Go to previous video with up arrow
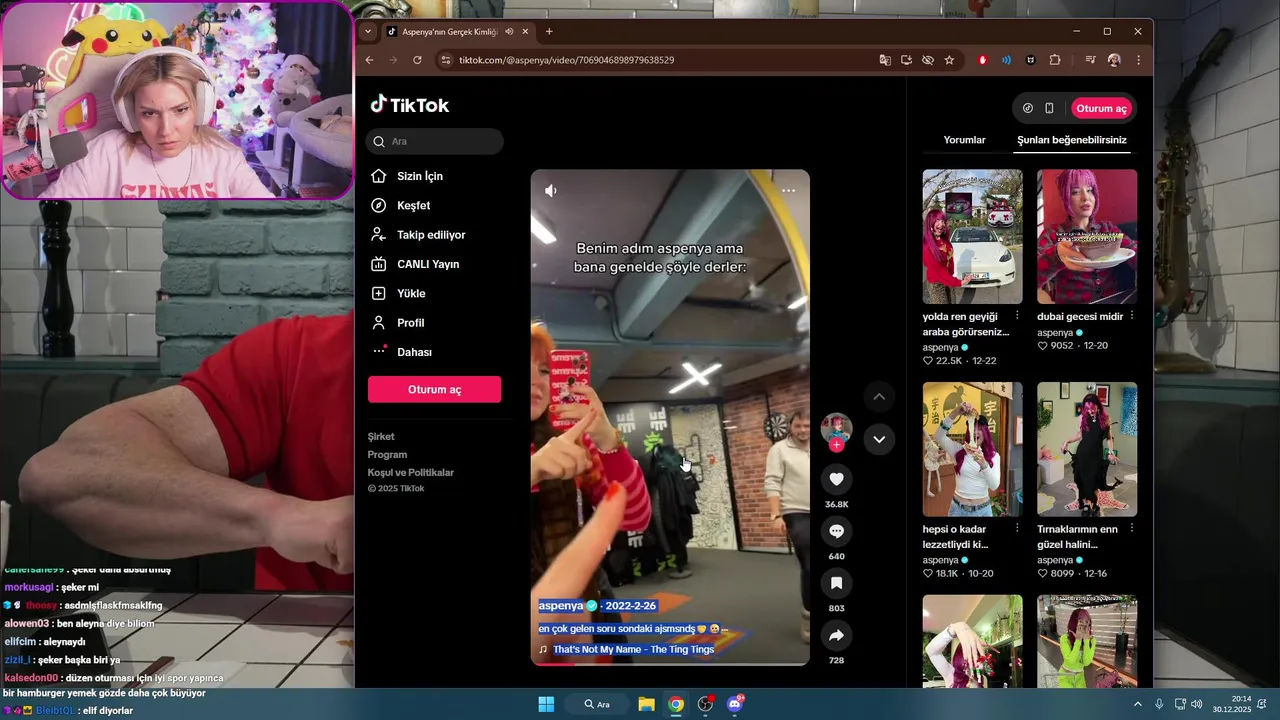The height and width of the screenshot is (720, 1280). [x=879, y=397]
